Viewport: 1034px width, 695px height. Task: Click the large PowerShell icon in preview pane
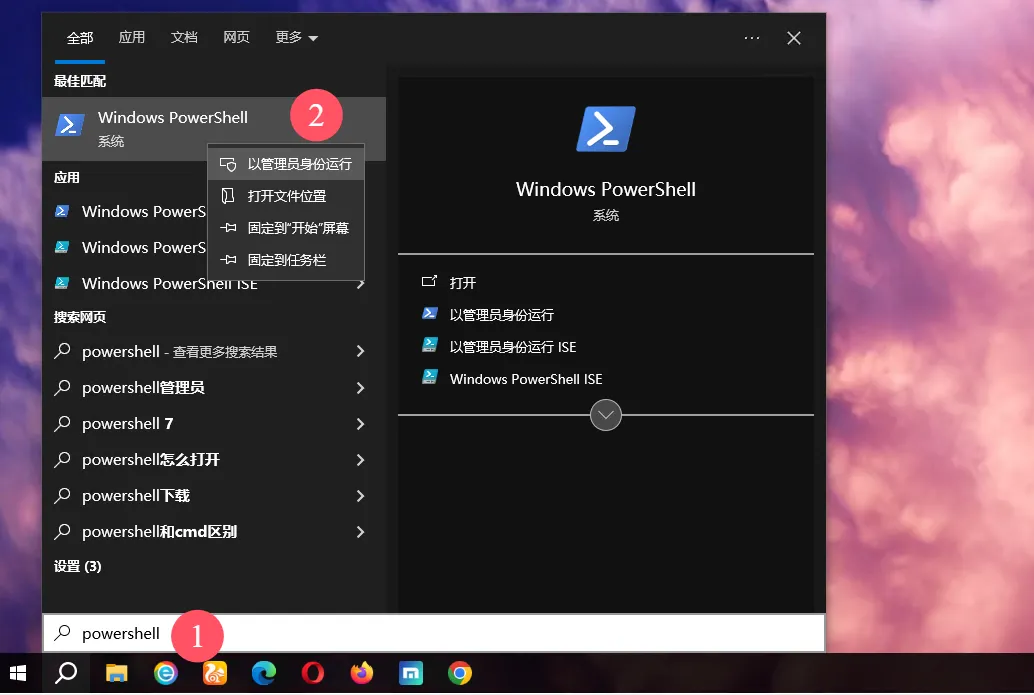coord(606,129)
